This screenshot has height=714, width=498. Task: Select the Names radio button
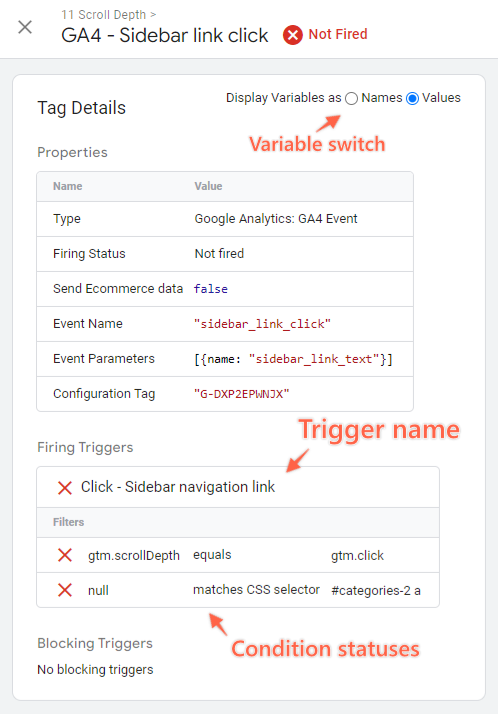tap(351, 98)
